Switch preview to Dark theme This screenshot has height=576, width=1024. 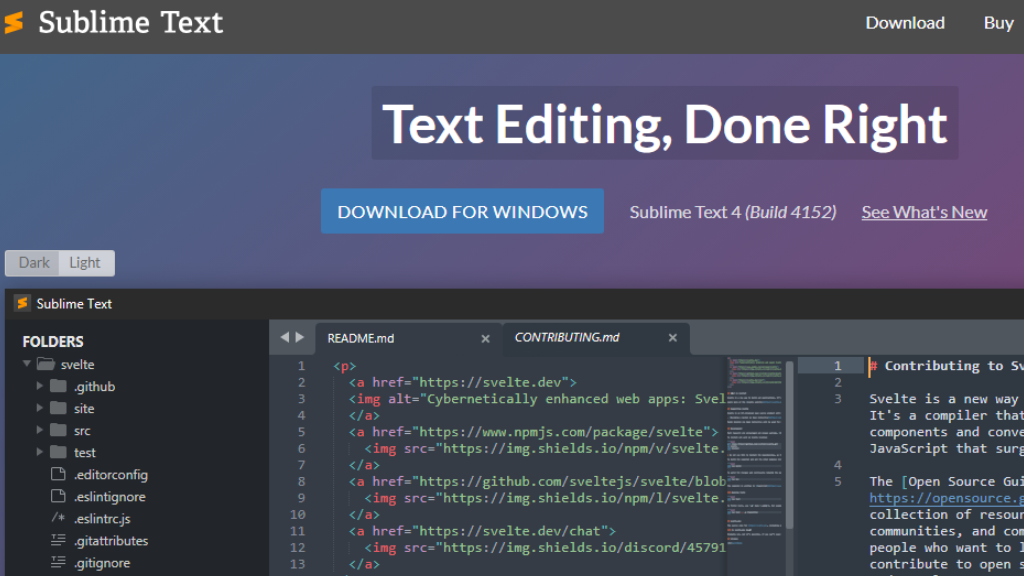coord(33,263)
